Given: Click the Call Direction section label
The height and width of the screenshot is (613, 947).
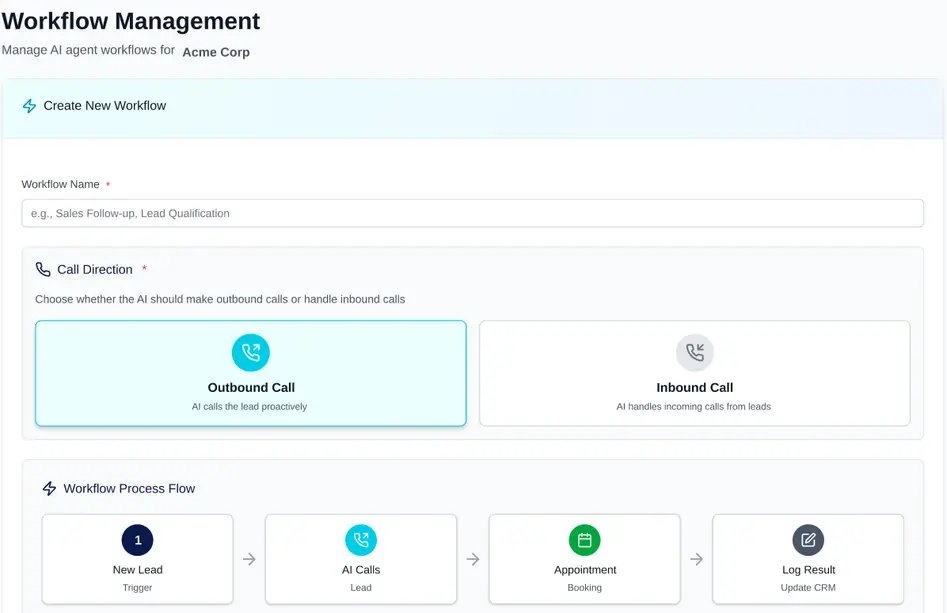Looking at the screenshot, I should point(95,269).
